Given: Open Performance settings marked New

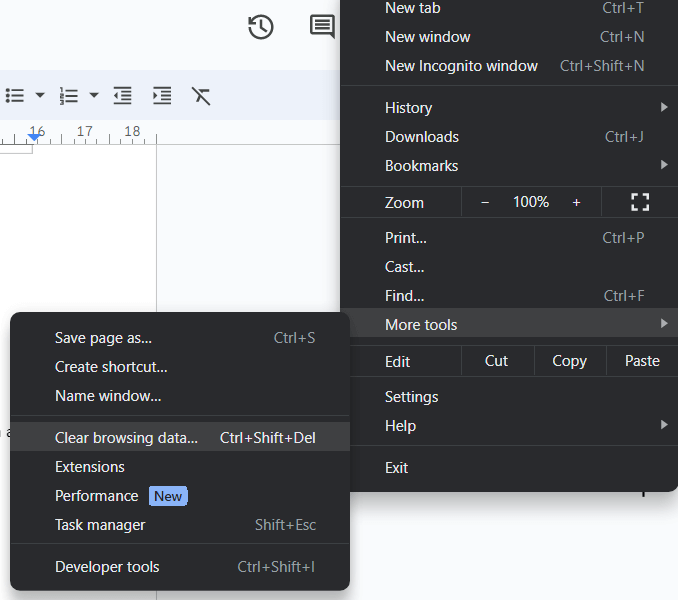Looking at the screenshot, I should [x=180, y=496].
